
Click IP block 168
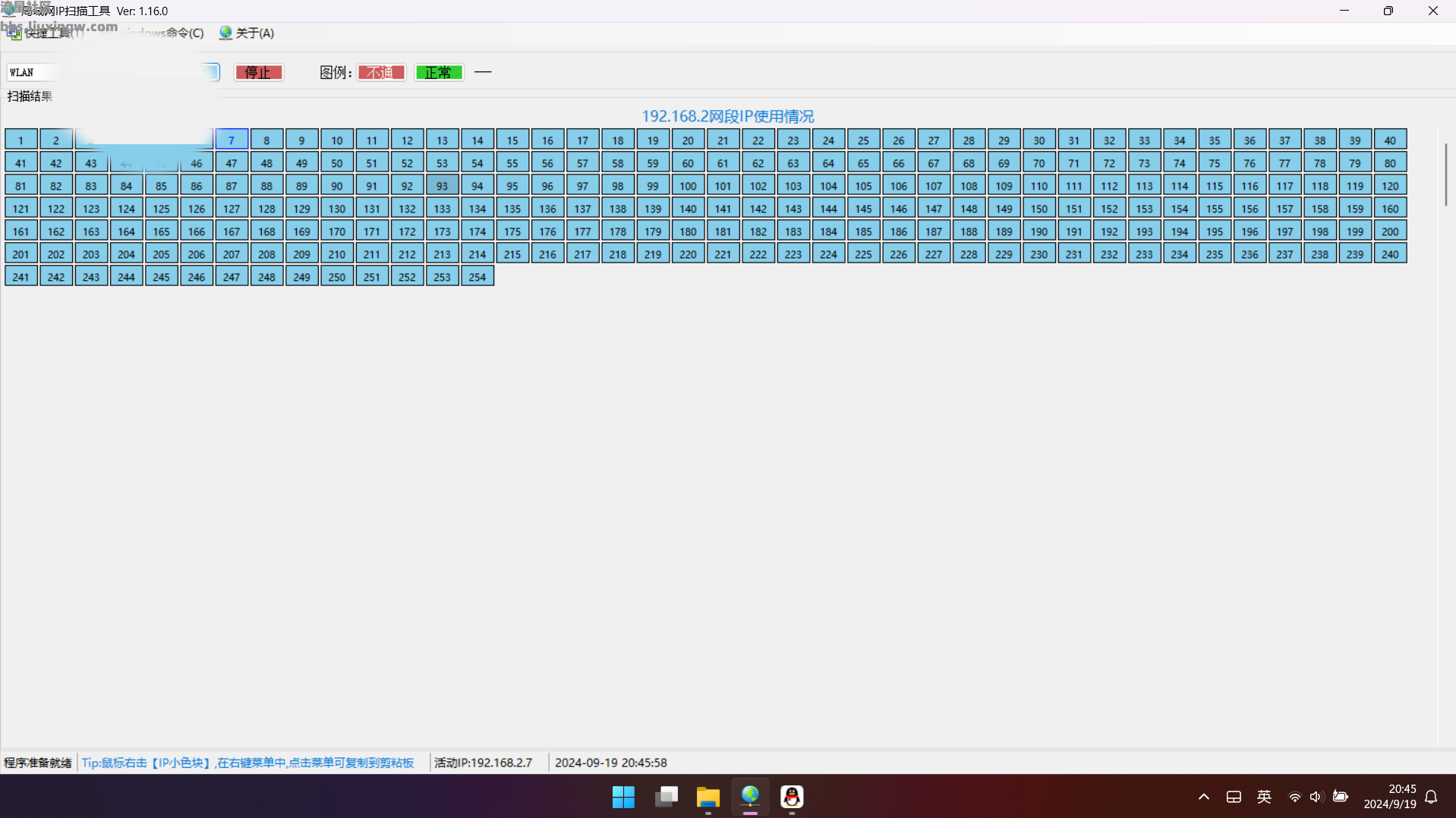point(266,231)
